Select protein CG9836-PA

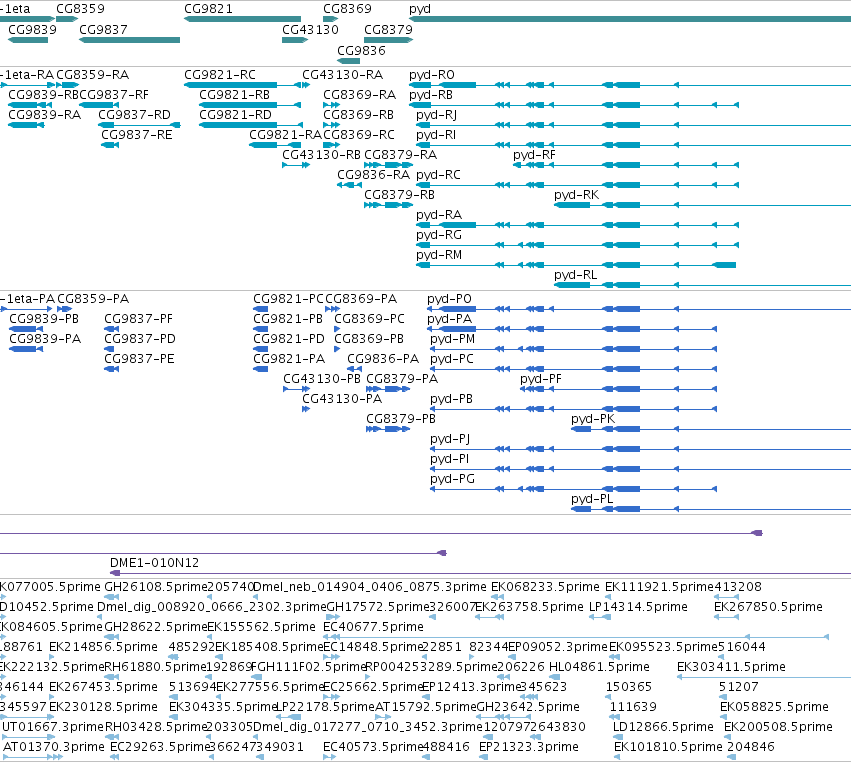[383, 359]
